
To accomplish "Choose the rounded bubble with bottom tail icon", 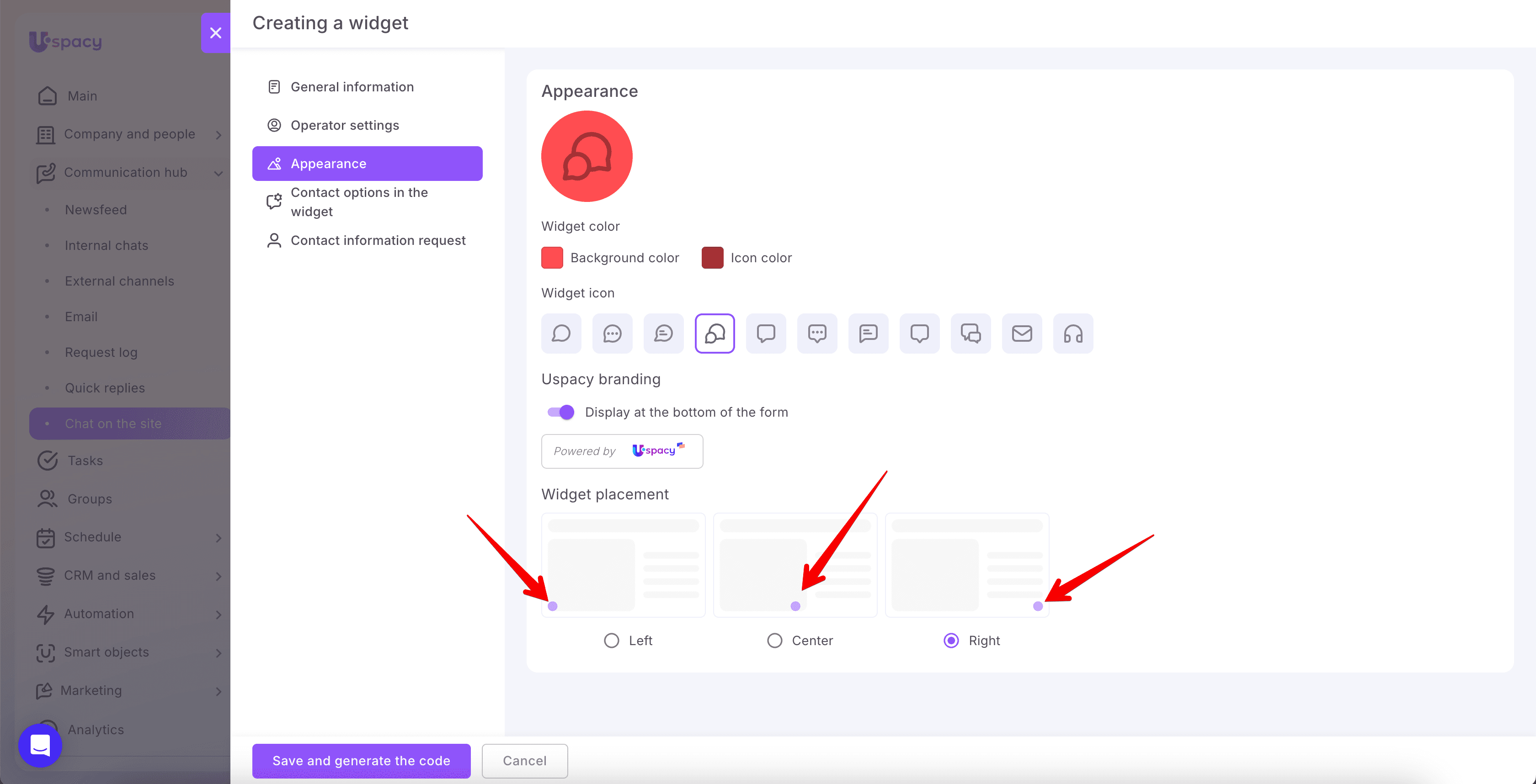I will 920,334.
